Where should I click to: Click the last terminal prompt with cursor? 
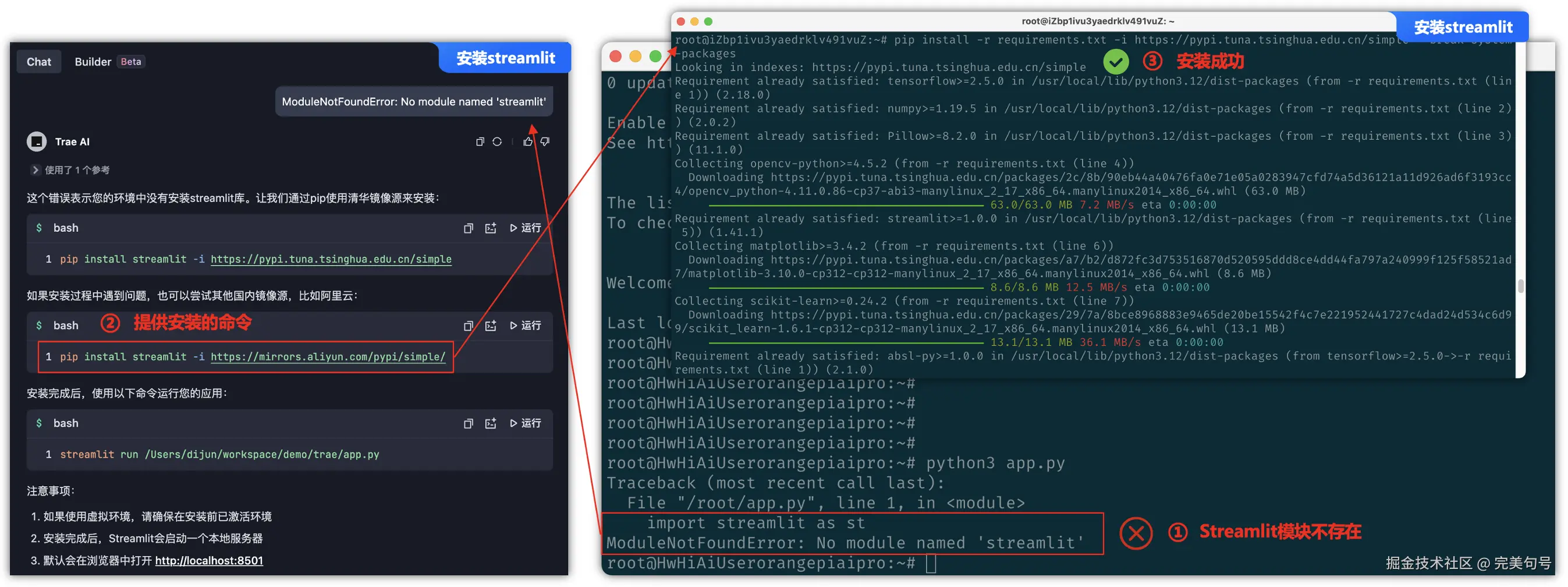pos(771,563)
